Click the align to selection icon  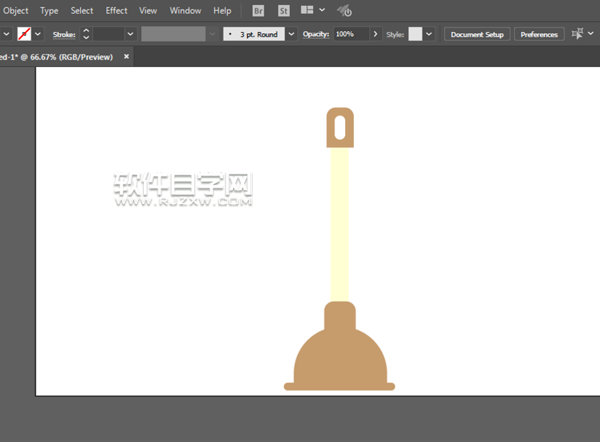point(577,33)
